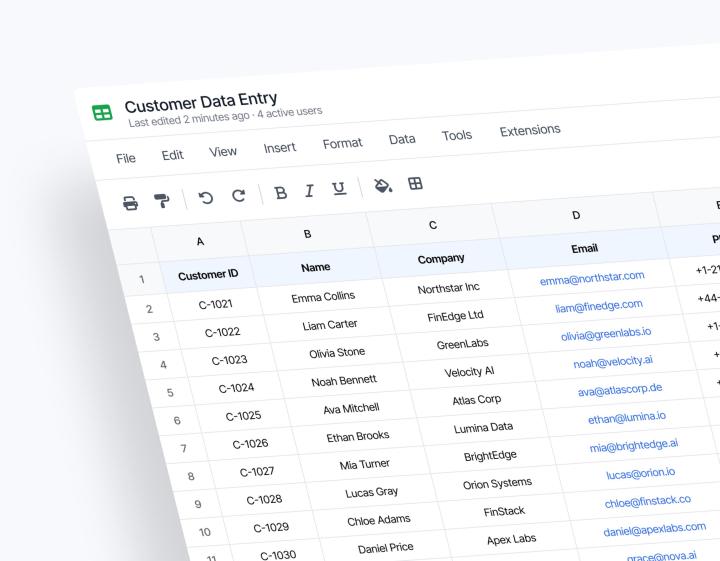Open olivia@greenlabs.io email link

[x=606, y=334]
